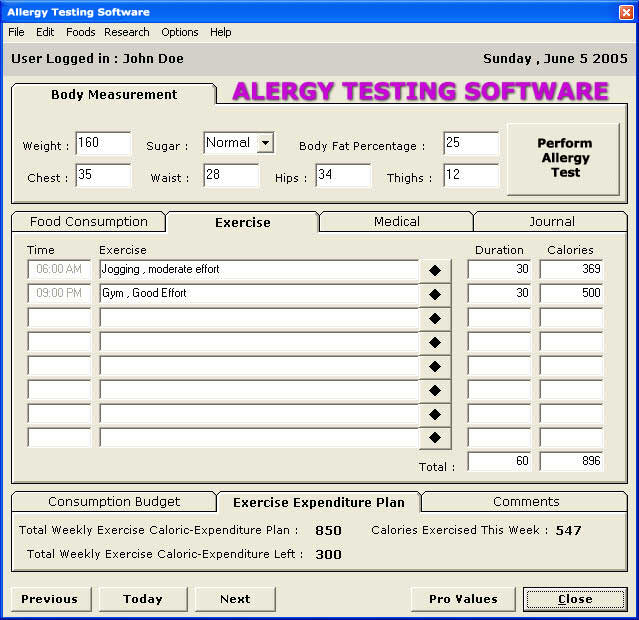
Task: Close window with title bar X
Action: tap(626, 12)
